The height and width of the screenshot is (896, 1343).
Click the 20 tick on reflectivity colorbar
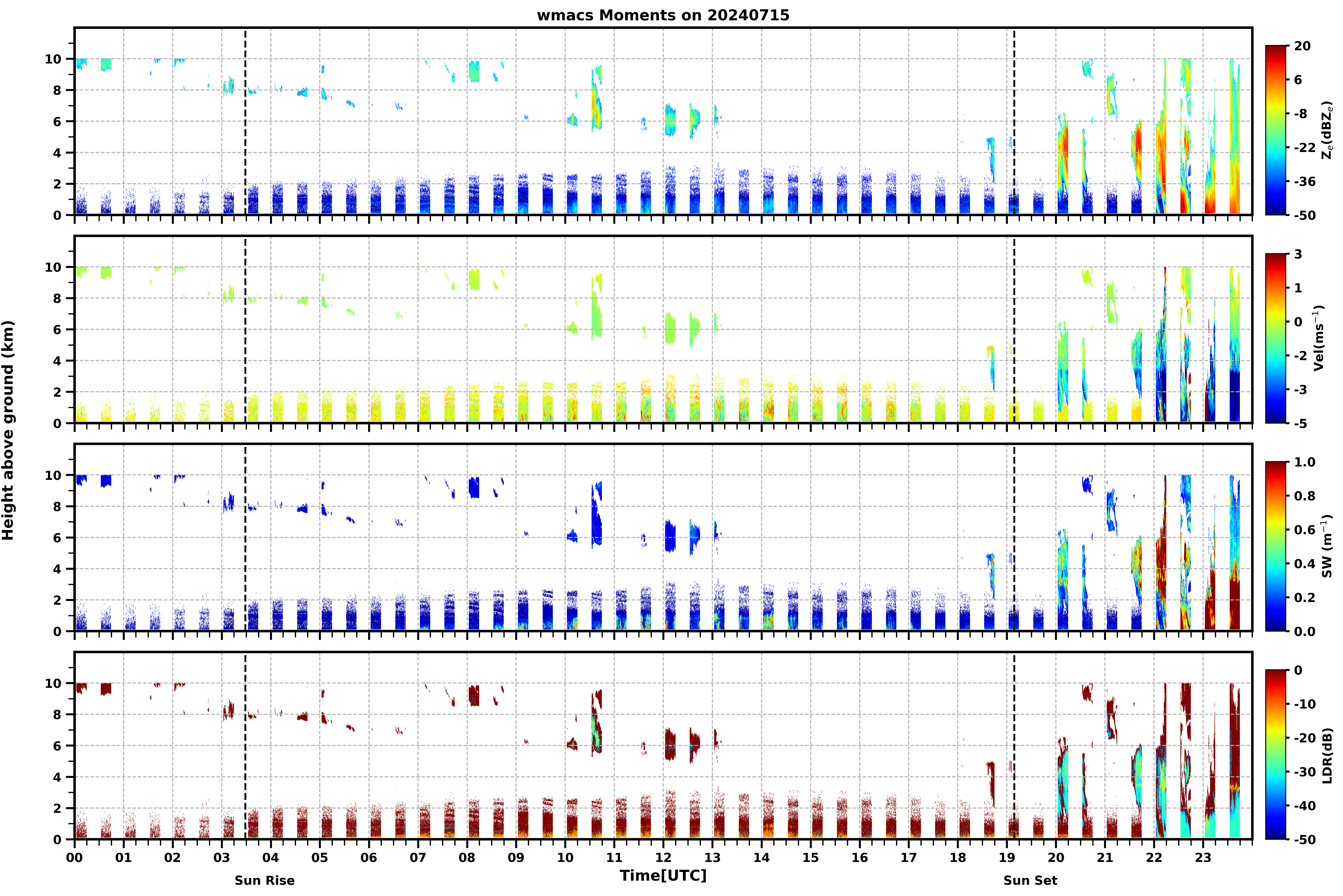coord(1302,46)
